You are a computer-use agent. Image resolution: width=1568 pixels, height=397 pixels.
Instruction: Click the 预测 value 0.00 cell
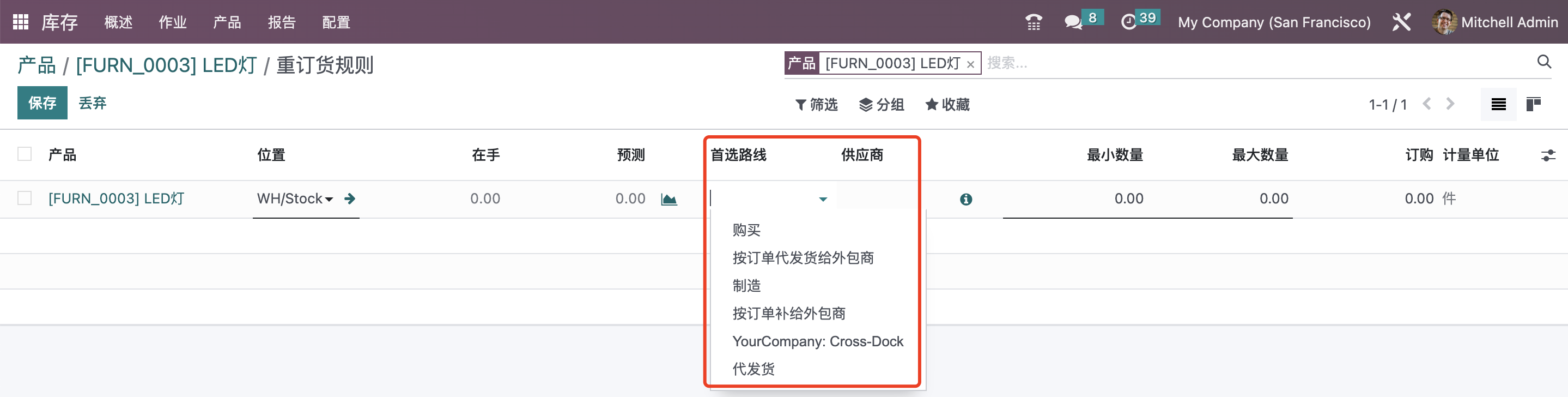[x=630, y=198]
